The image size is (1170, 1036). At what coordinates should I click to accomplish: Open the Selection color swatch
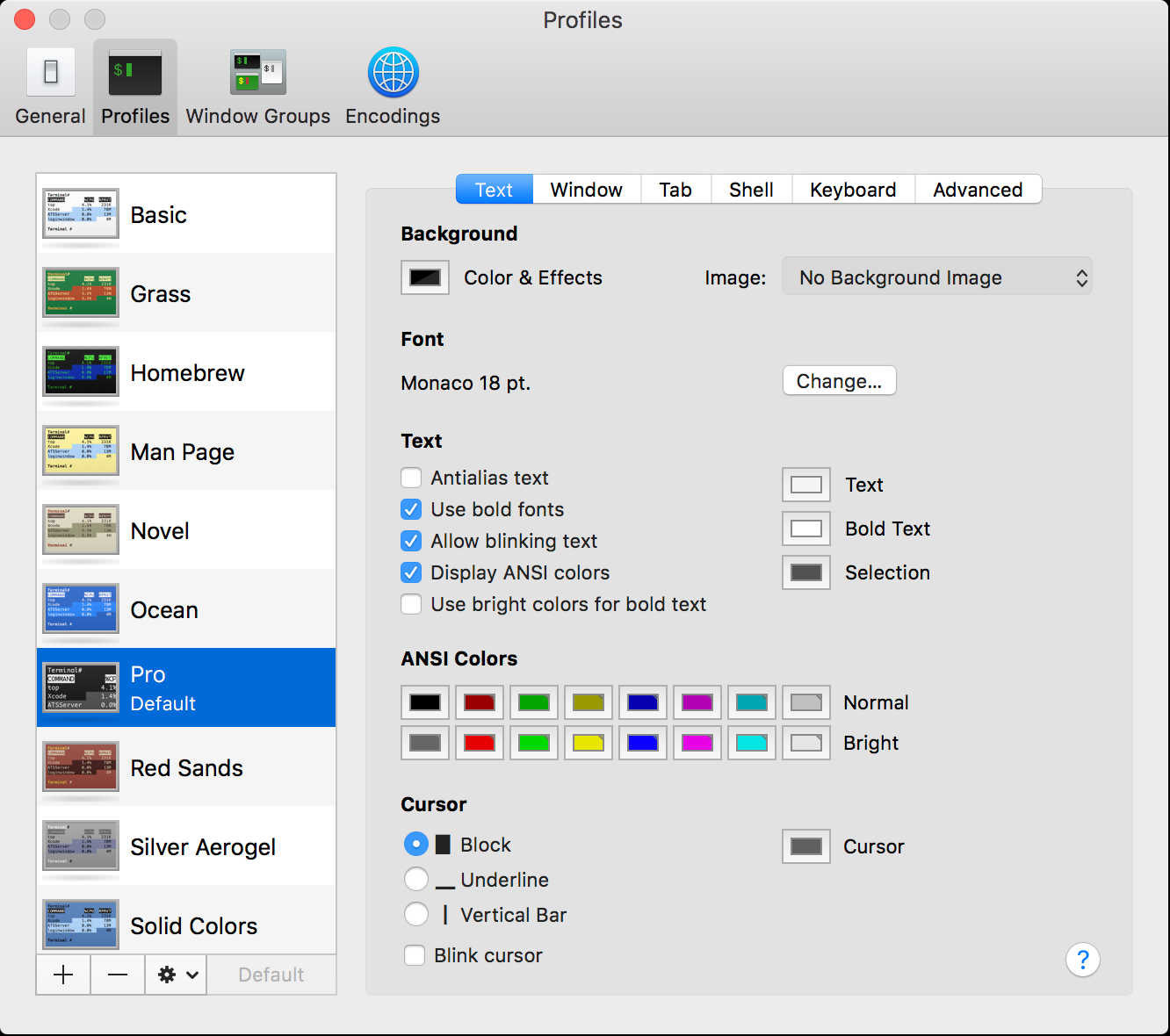[805, 572]
